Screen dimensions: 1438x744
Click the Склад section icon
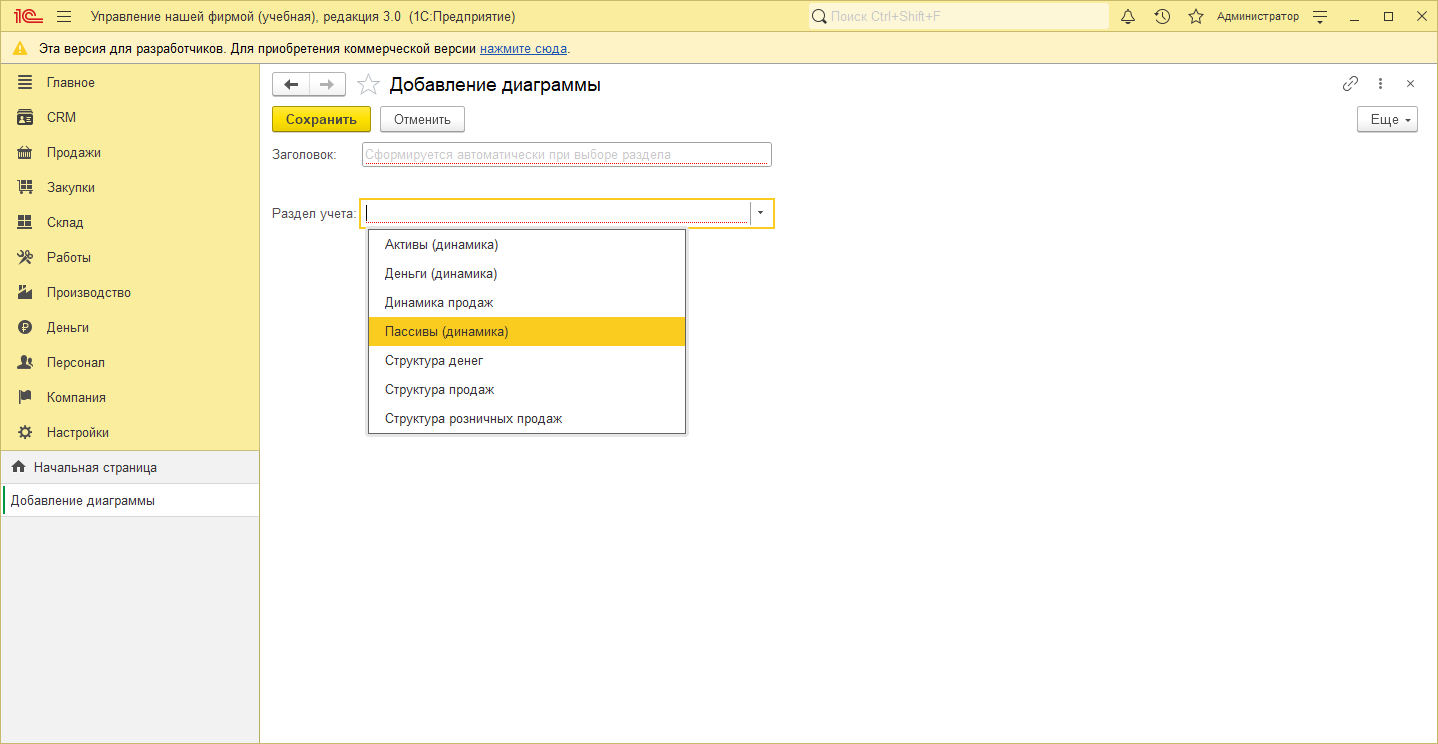click(x=25, y=222)
